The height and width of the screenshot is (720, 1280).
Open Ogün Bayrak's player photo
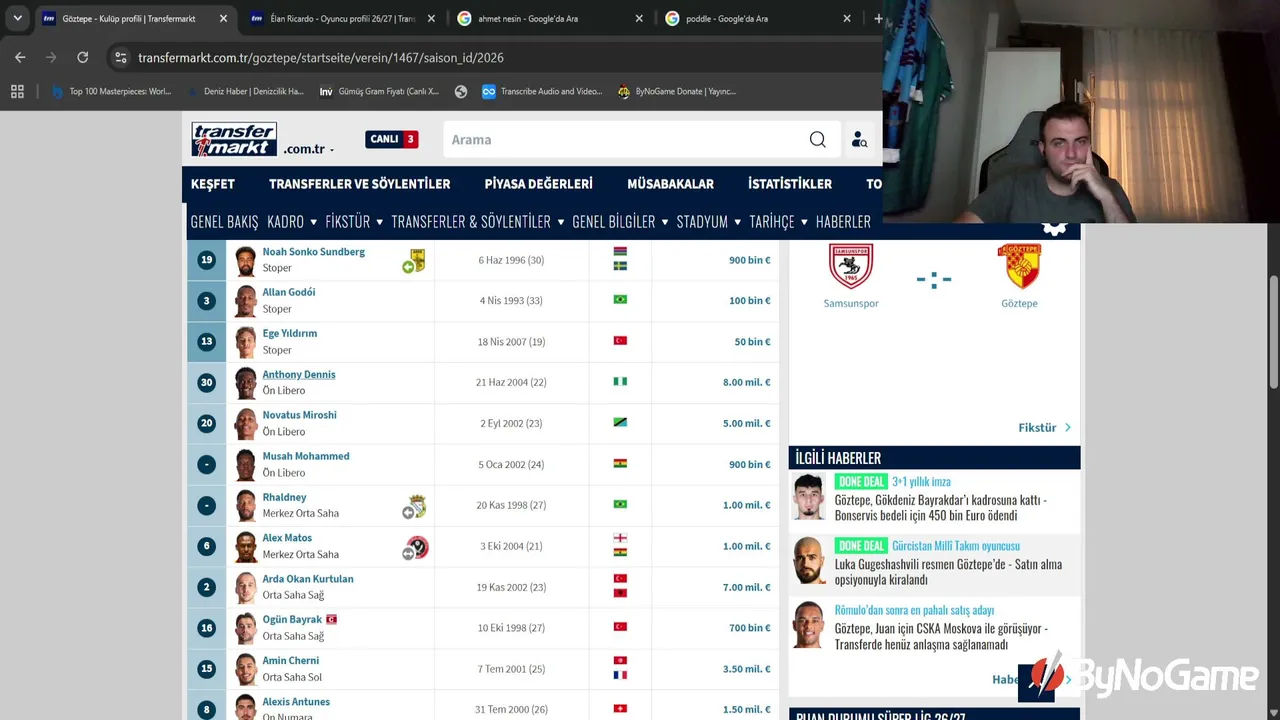(x=245, y=629)
